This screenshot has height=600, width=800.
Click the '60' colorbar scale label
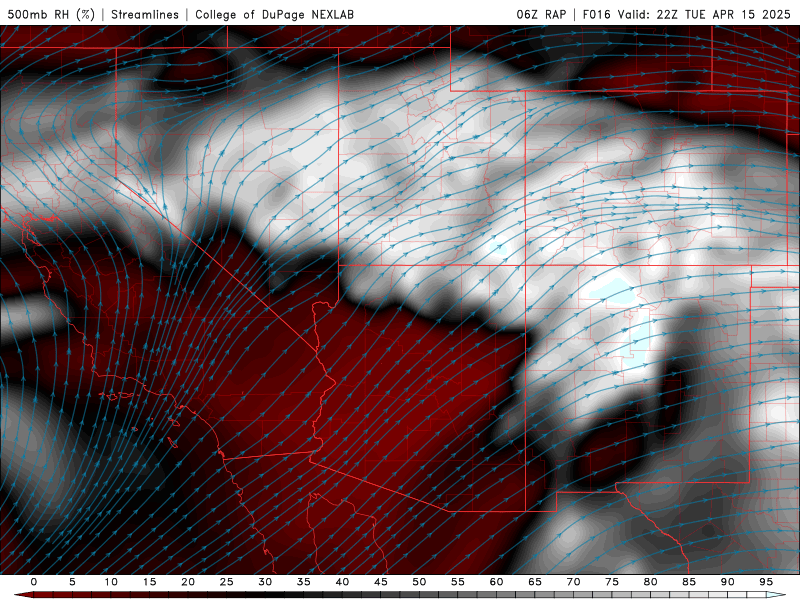click(496, 582)
